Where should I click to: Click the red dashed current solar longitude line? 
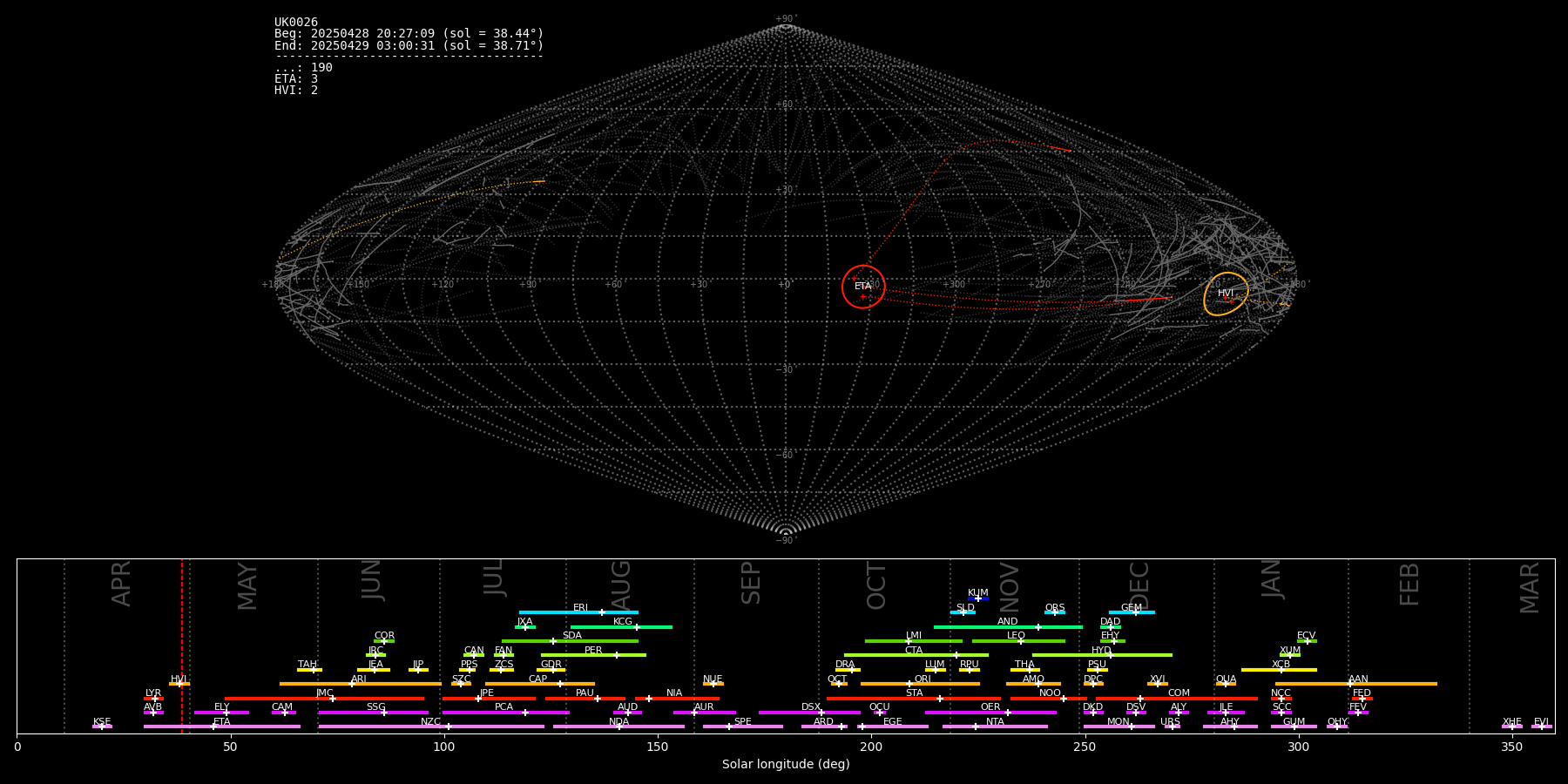(x=182, y=645)
